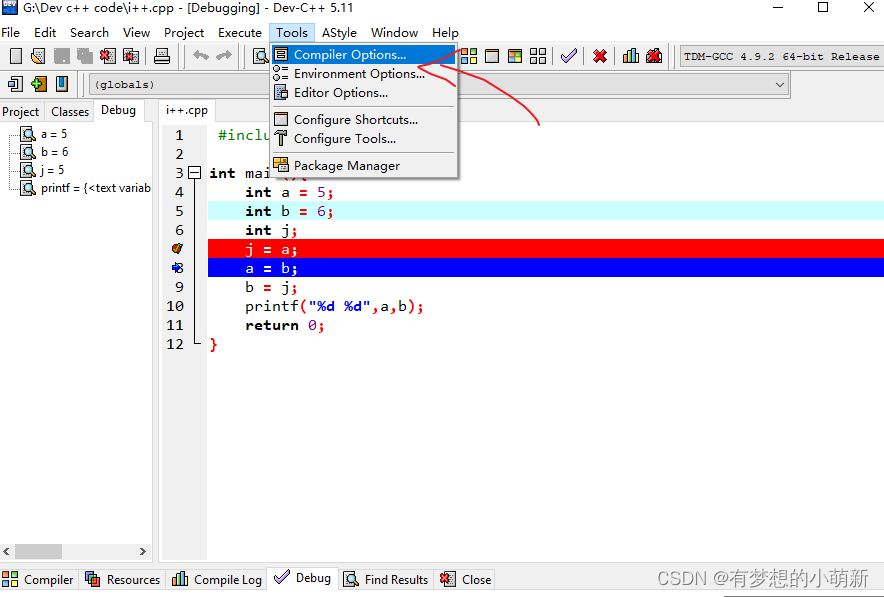Image resolution: width=884 pixels, height=597 pixels.
Task: Click the Toggle Bookmark green plus icon
Action: pyautogui.click(x=39, y=84)
